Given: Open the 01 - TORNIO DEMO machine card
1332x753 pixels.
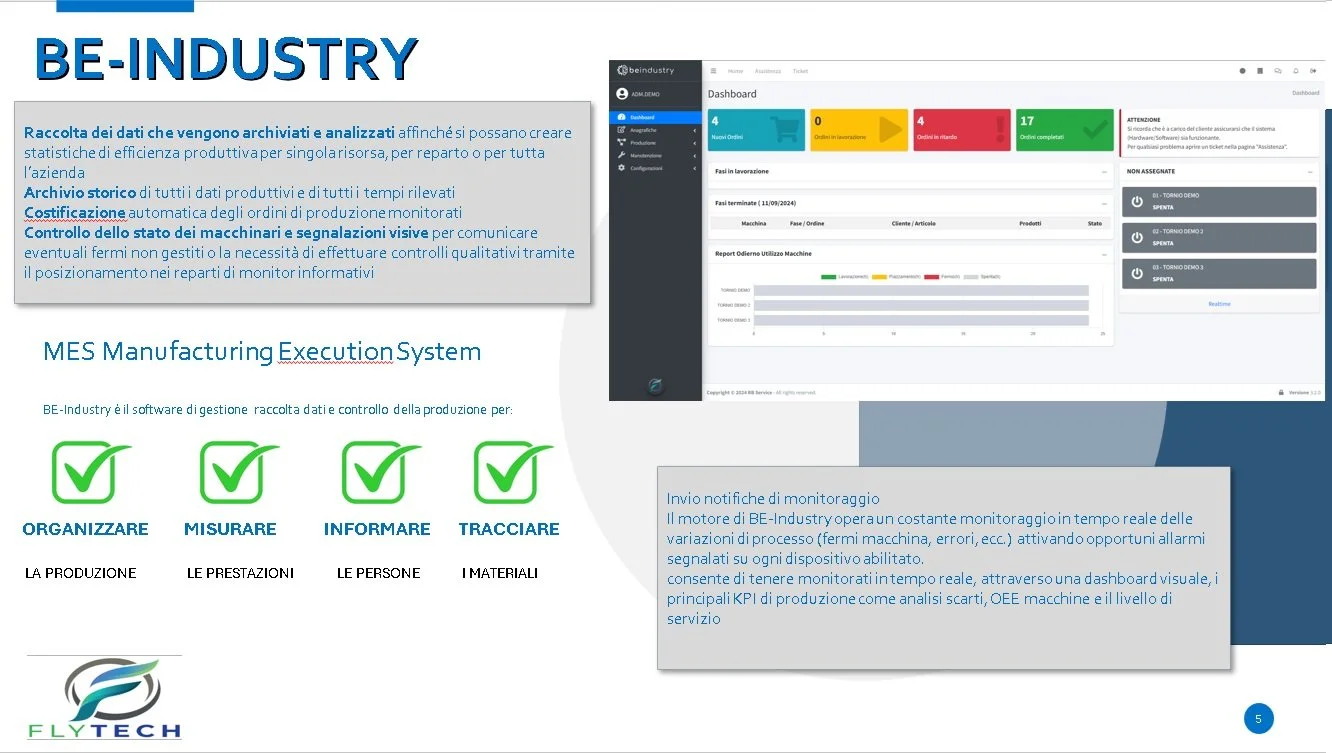Looking at the screenshot, I should 1219,201.
